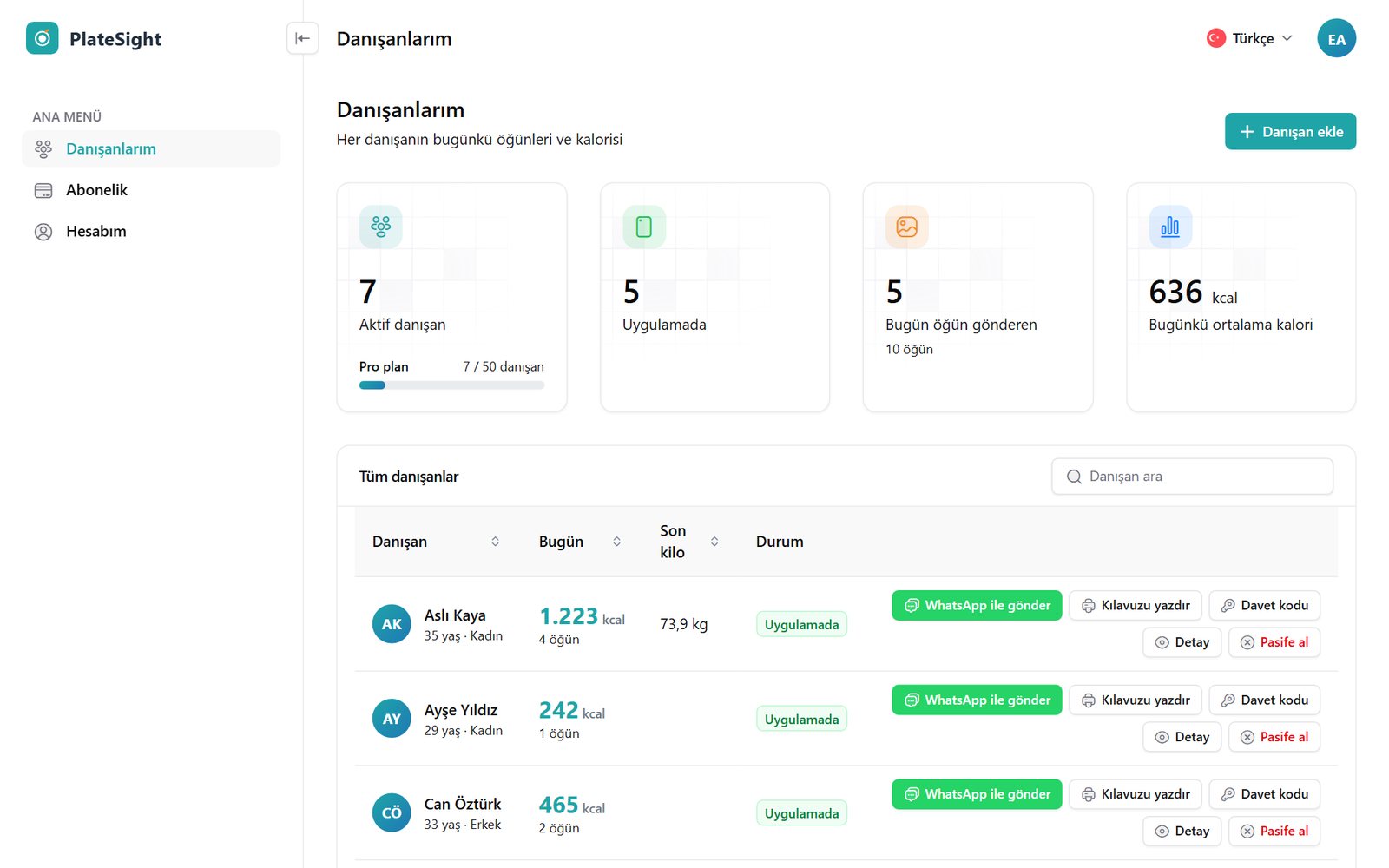Viewport: 1389px width, 868px height.
Task: Click the AY avatar for Ayşe Yıldız
Action: point(392,719)
